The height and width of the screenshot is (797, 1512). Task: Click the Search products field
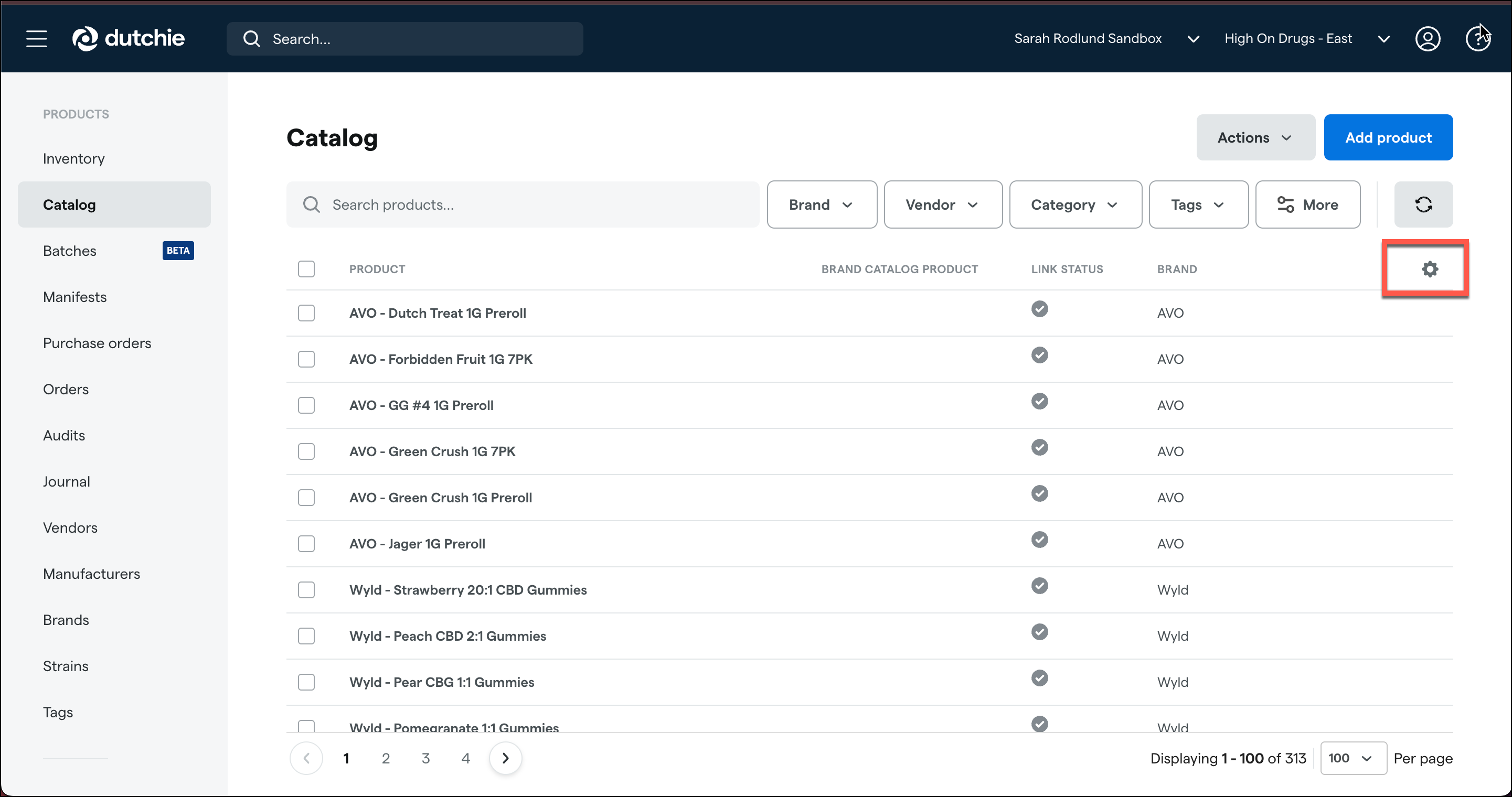(523, 204)
